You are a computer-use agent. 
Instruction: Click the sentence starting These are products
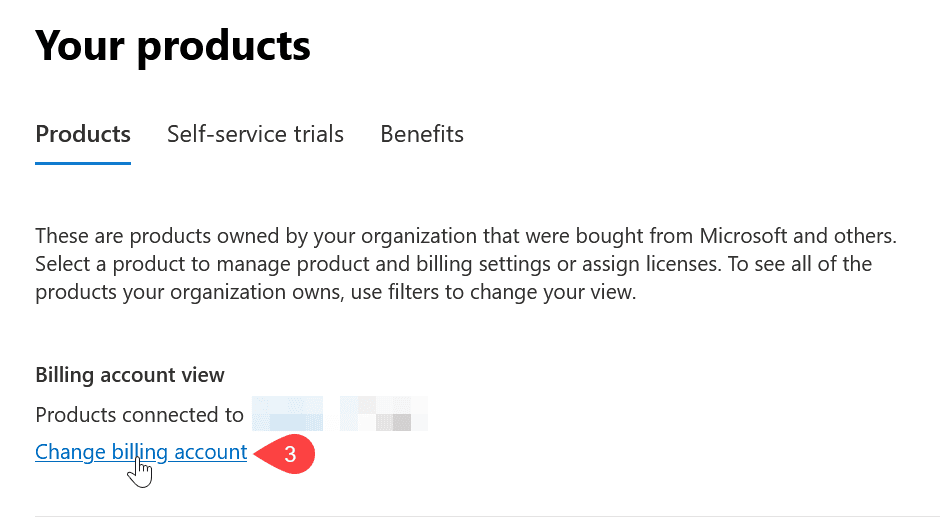tap(466, 236)
